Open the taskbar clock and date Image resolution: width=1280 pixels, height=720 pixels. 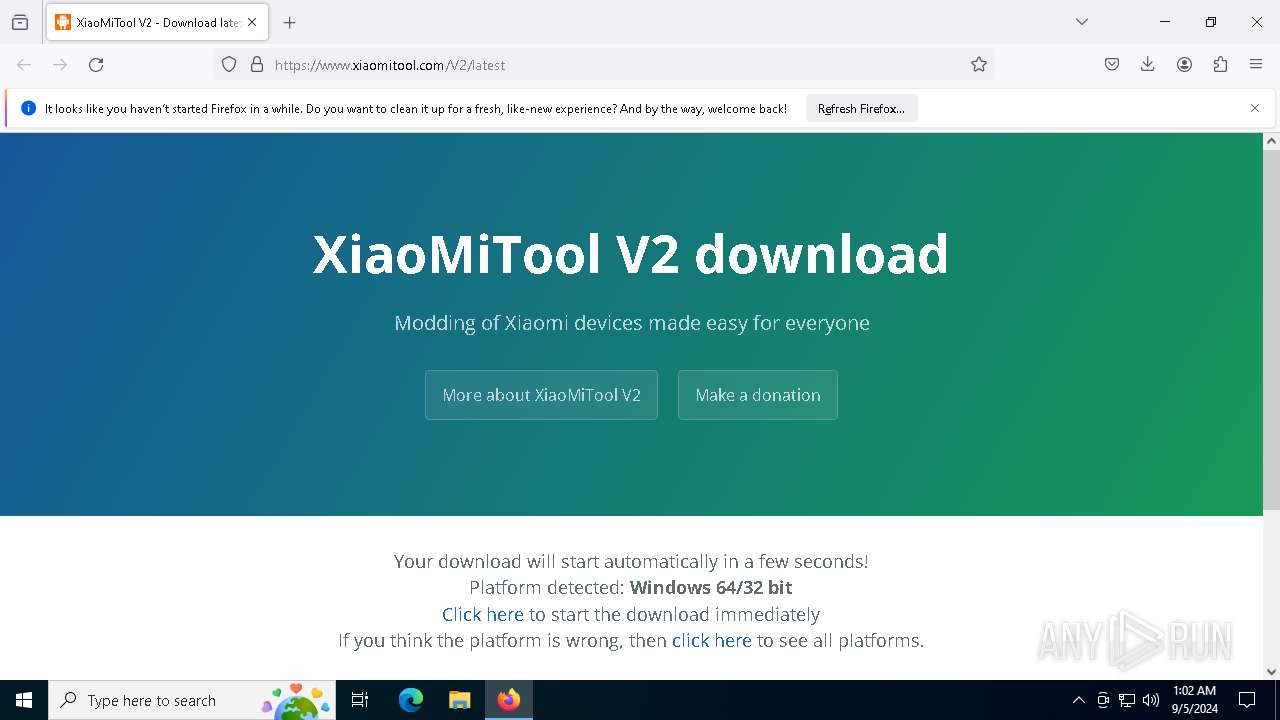(1194, 700)
